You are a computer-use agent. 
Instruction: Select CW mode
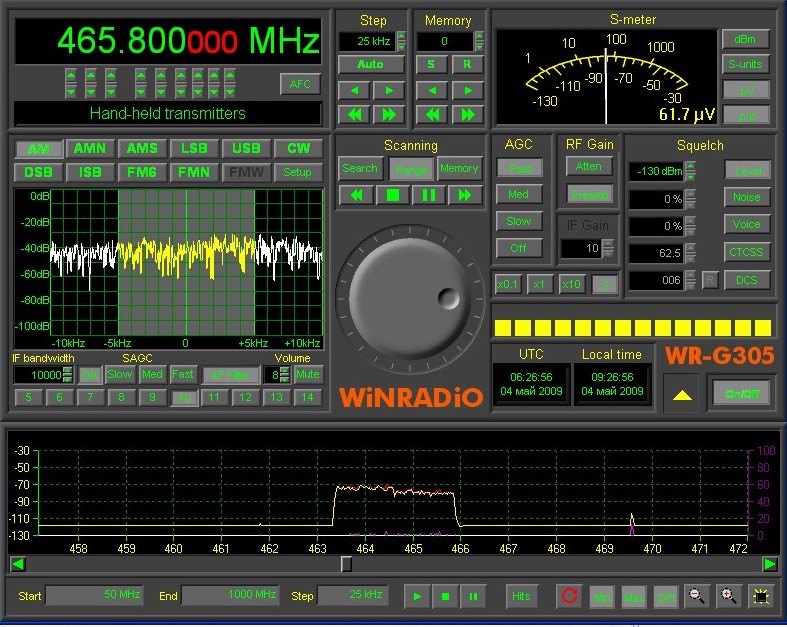[299, 149]
